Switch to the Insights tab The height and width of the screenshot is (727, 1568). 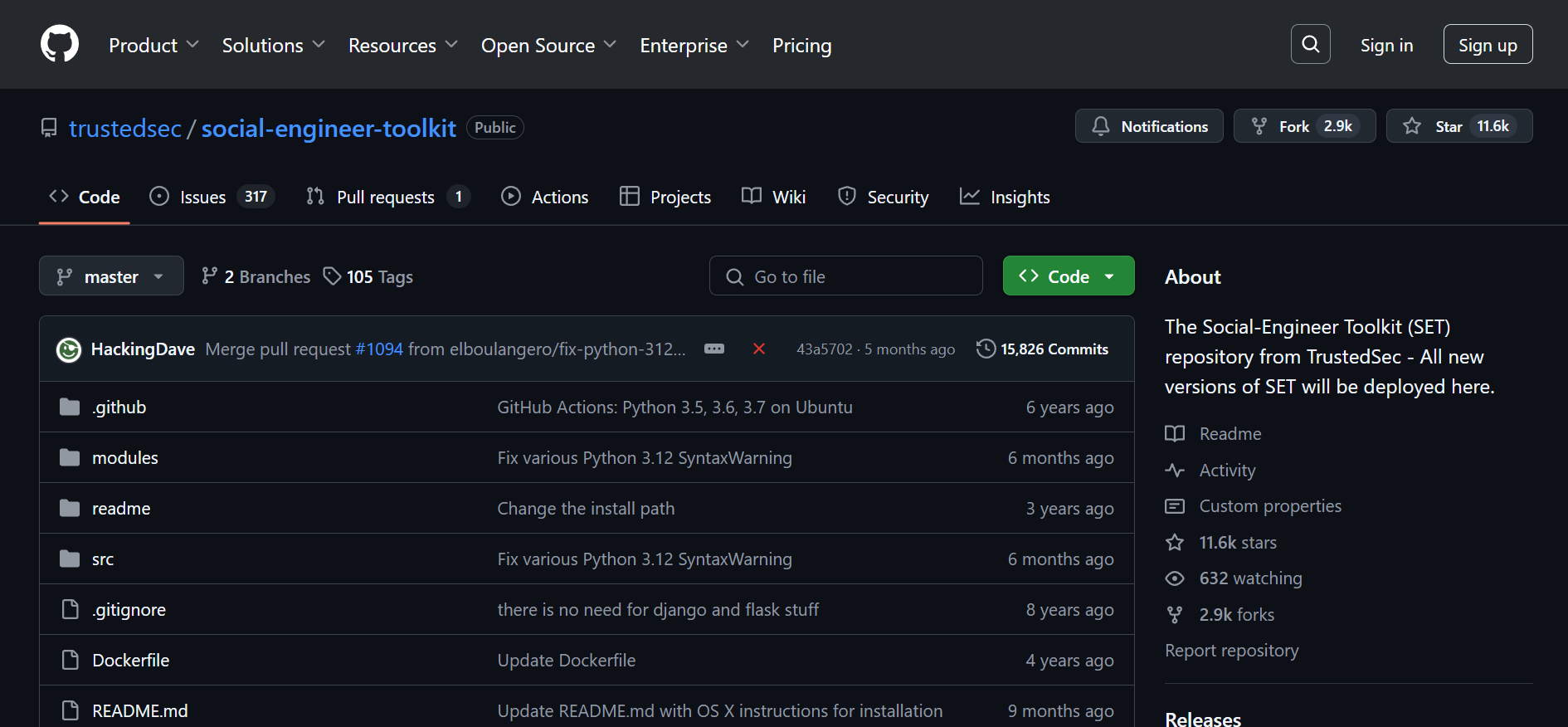pos(1005,197)
